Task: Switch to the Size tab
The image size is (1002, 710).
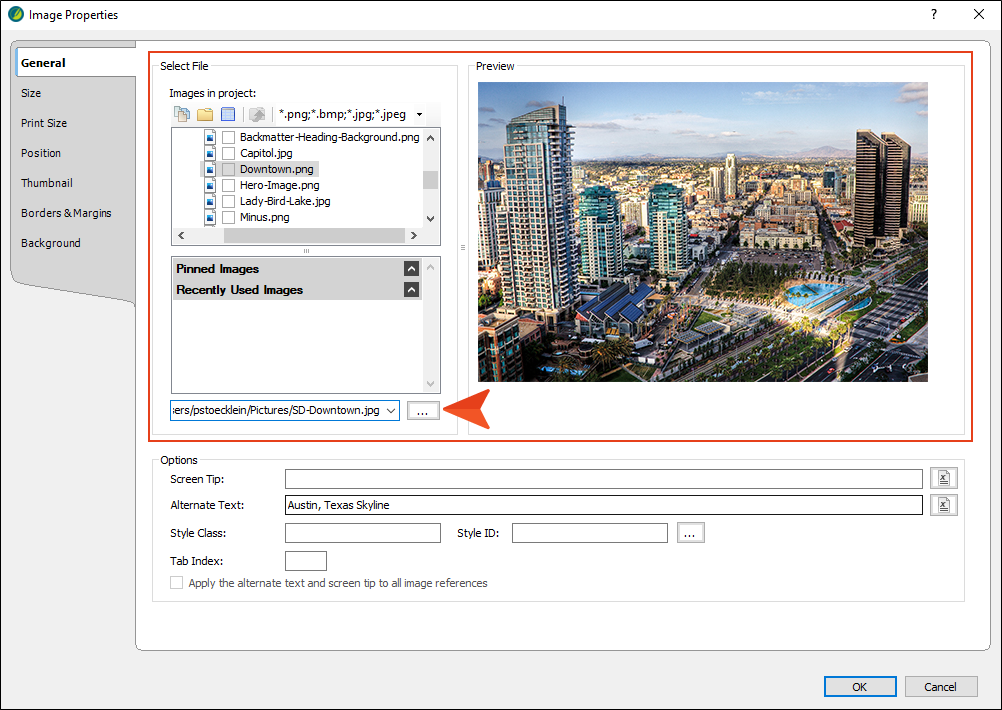Action: click(x=31, y=93)
